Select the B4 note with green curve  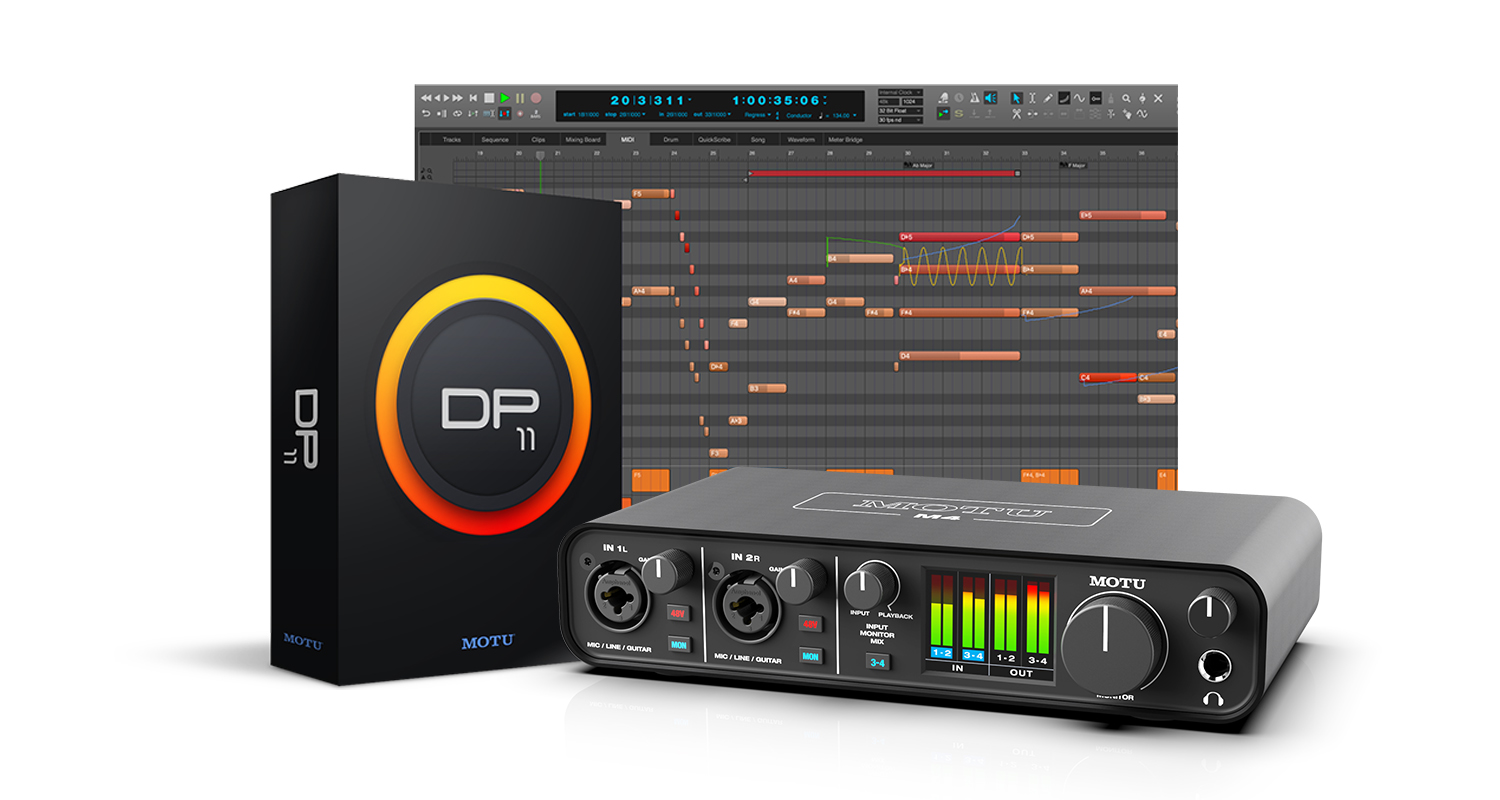pyautogui.click(x=859, y=258)
